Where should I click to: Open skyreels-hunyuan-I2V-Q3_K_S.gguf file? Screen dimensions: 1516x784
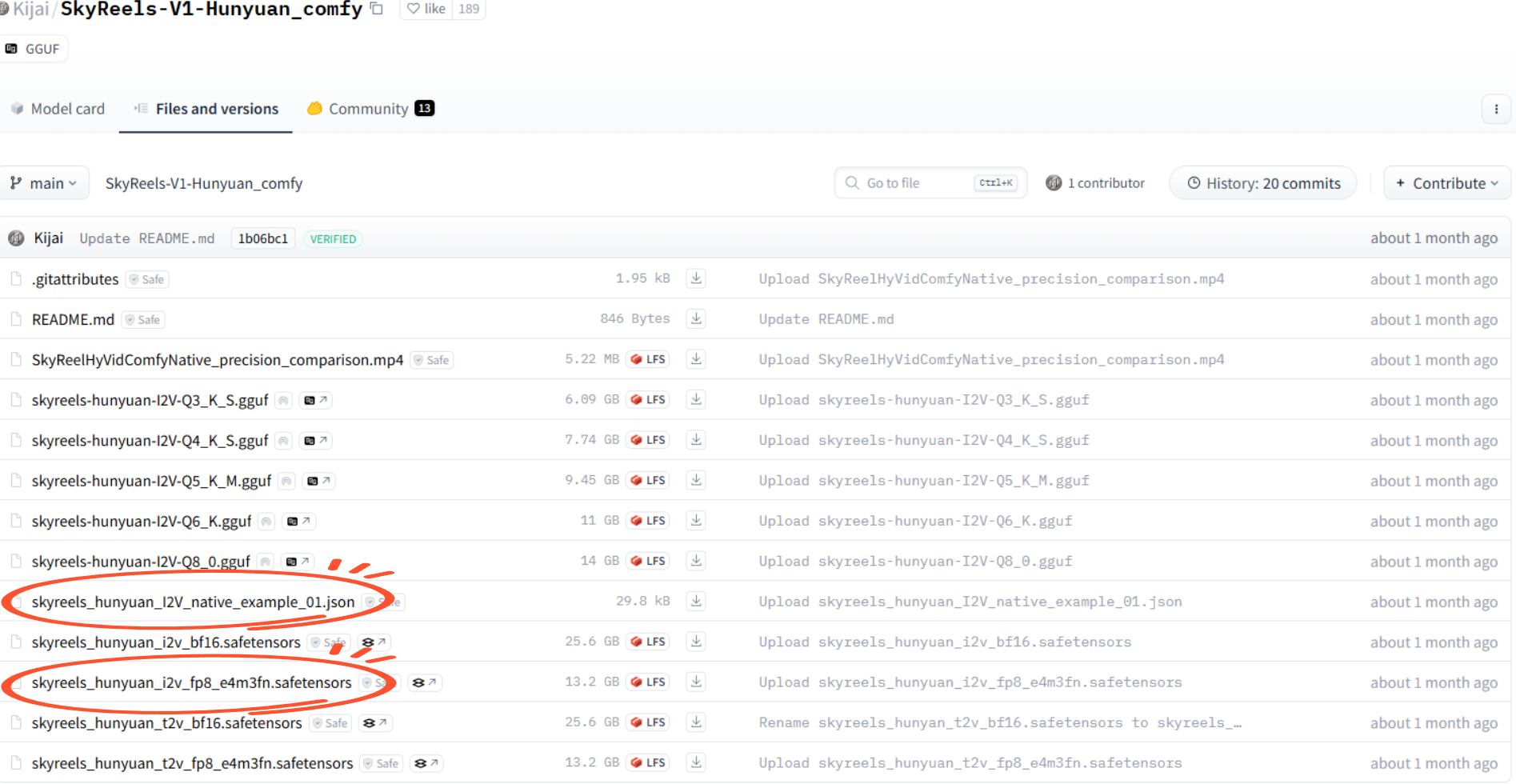tap(150, 400)
